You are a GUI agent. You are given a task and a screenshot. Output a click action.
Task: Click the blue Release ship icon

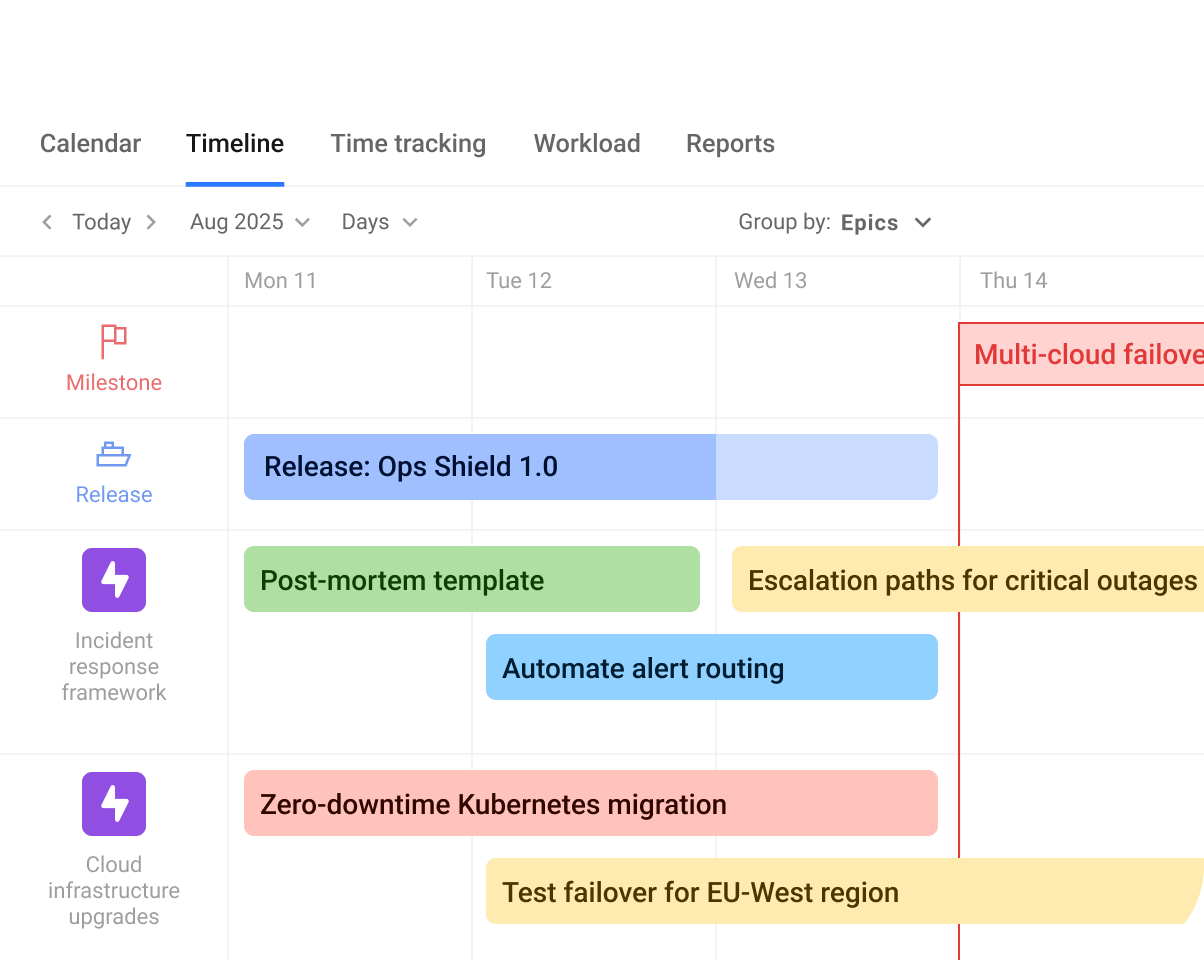[113, 454]
